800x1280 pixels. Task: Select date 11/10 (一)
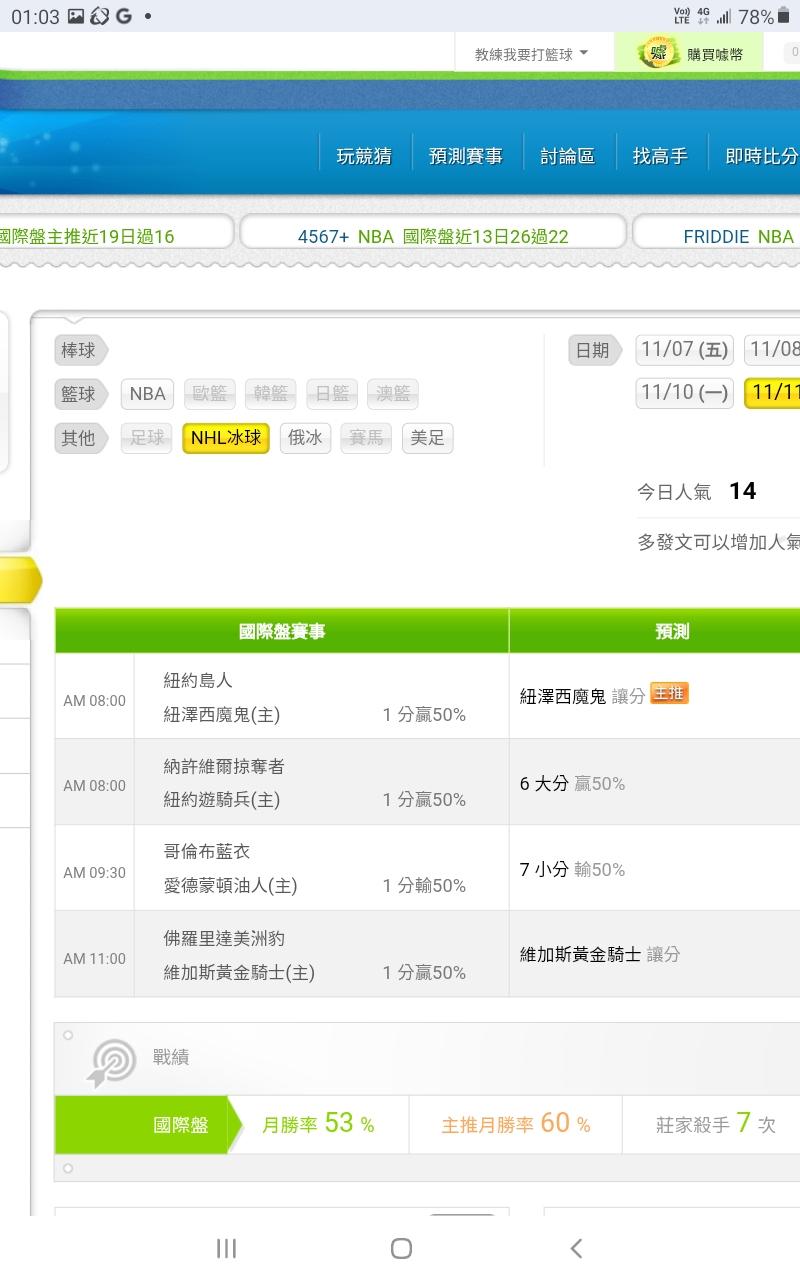point(684,393)
